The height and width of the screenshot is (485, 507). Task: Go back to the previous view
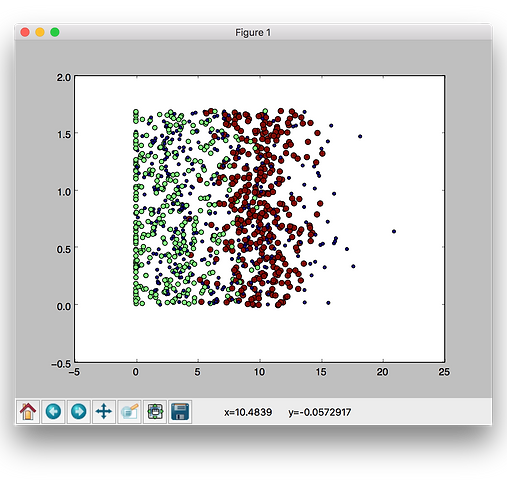pyautogui.click(x=53, y=412)
